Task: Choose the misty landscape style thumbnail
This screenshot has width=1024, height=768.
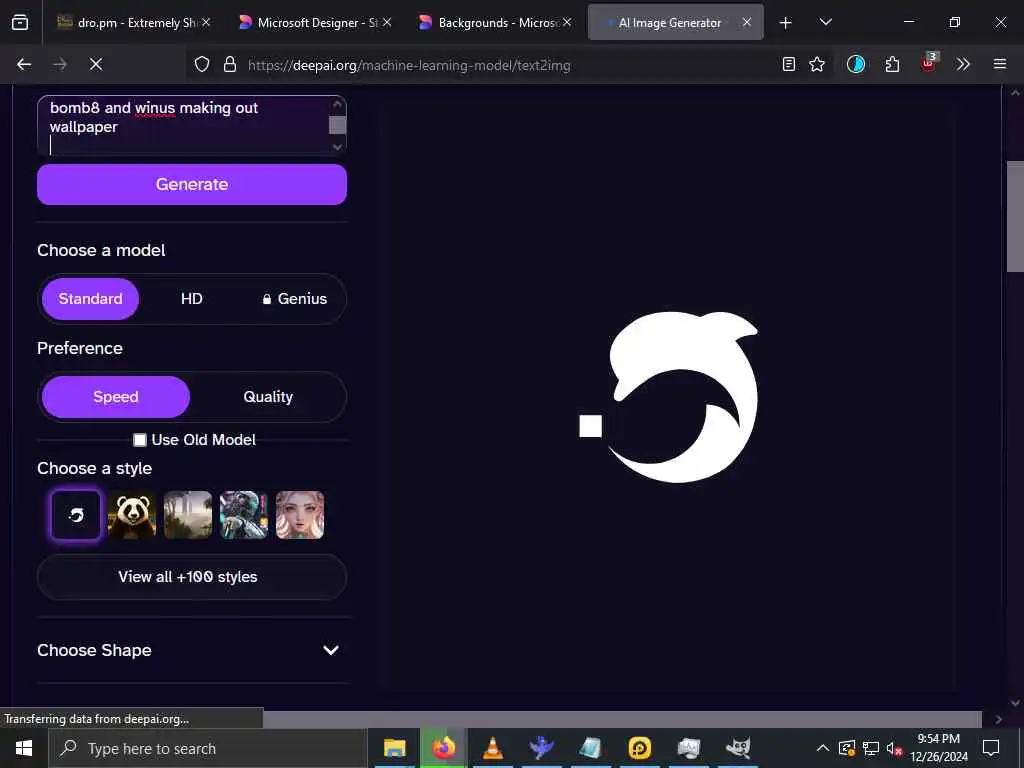Action: pos(188,515)
